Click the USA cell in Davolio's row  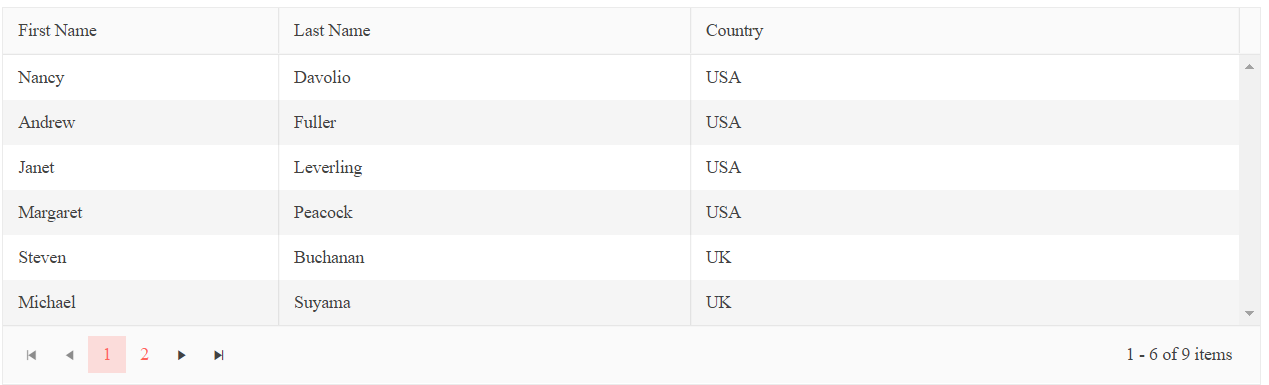coord(965,77)
